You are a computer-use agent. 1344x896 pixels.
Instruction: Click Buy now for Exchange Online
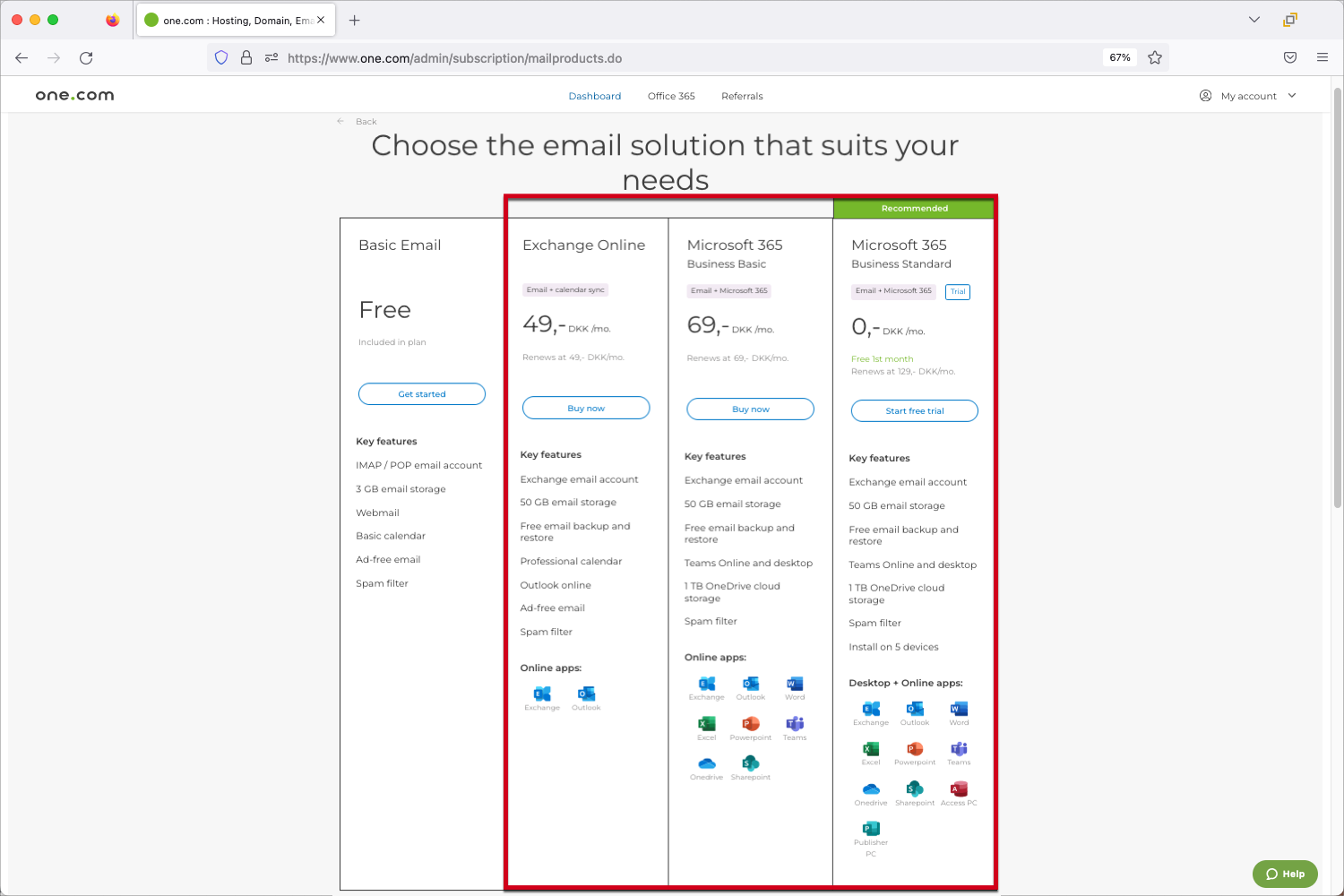tap(586, 408)
